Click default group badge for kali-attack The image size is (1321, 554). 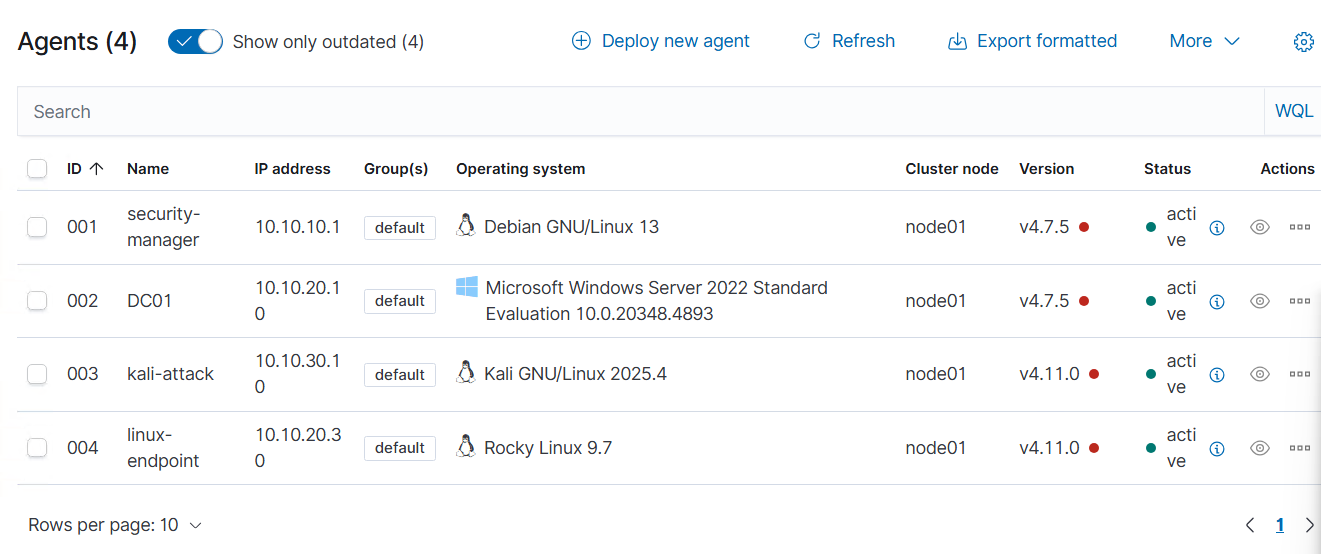(400, 375)
